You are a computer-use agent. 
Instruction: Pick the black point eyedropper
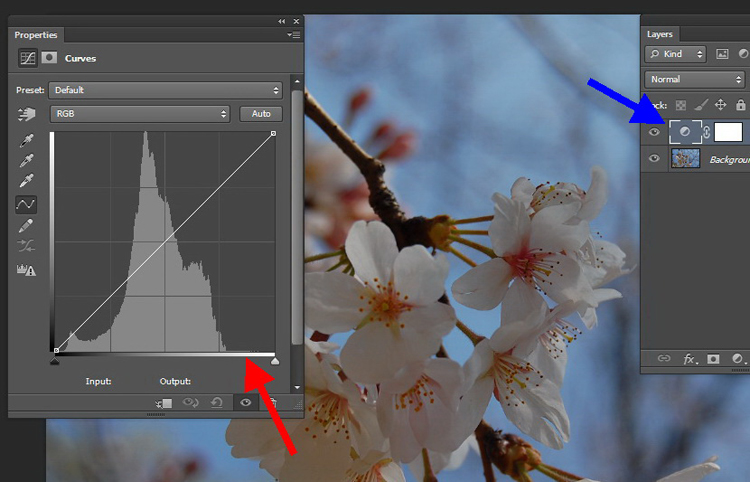click(x=26, y=141)
